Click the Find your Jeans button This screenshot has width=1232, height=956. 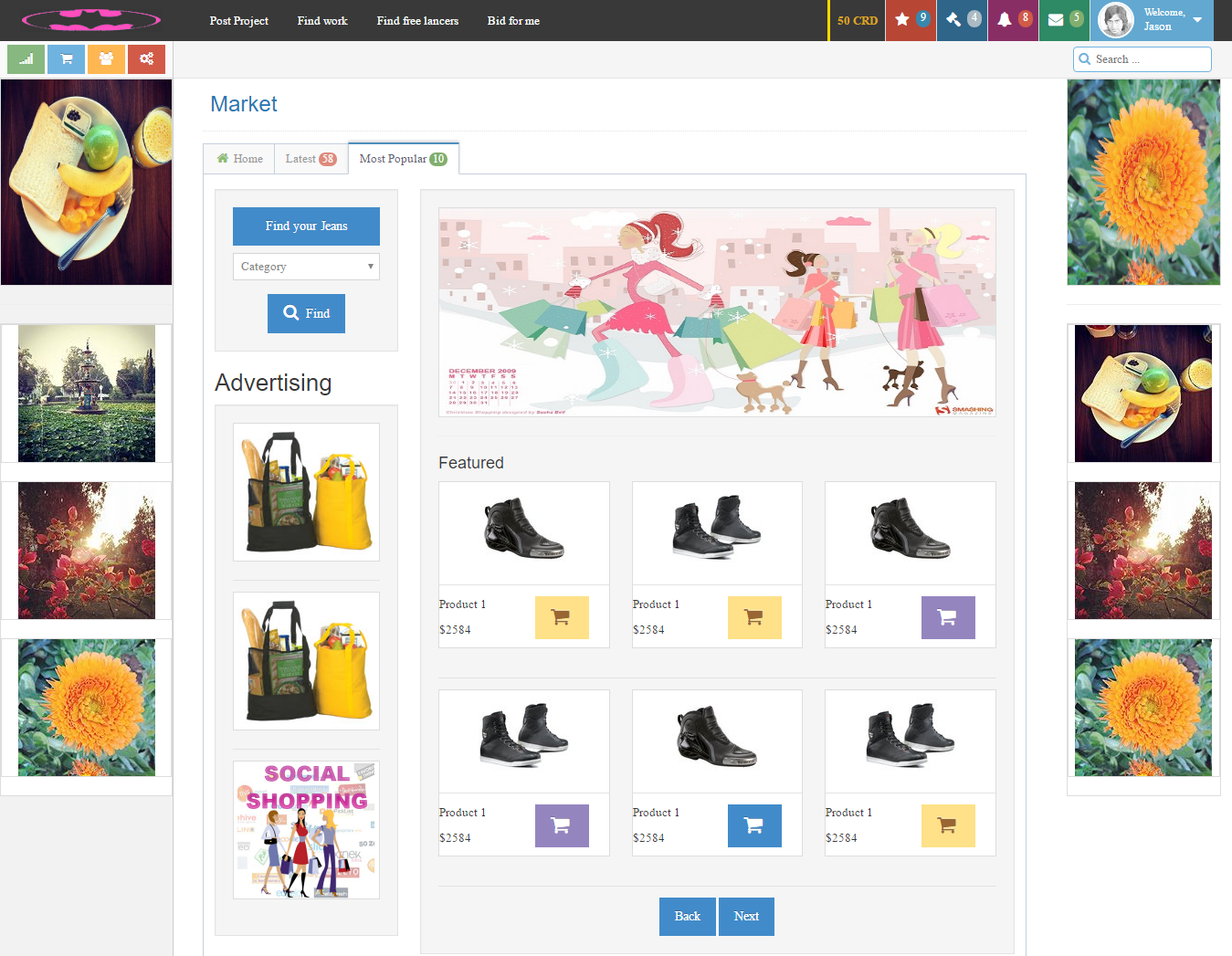306,226
